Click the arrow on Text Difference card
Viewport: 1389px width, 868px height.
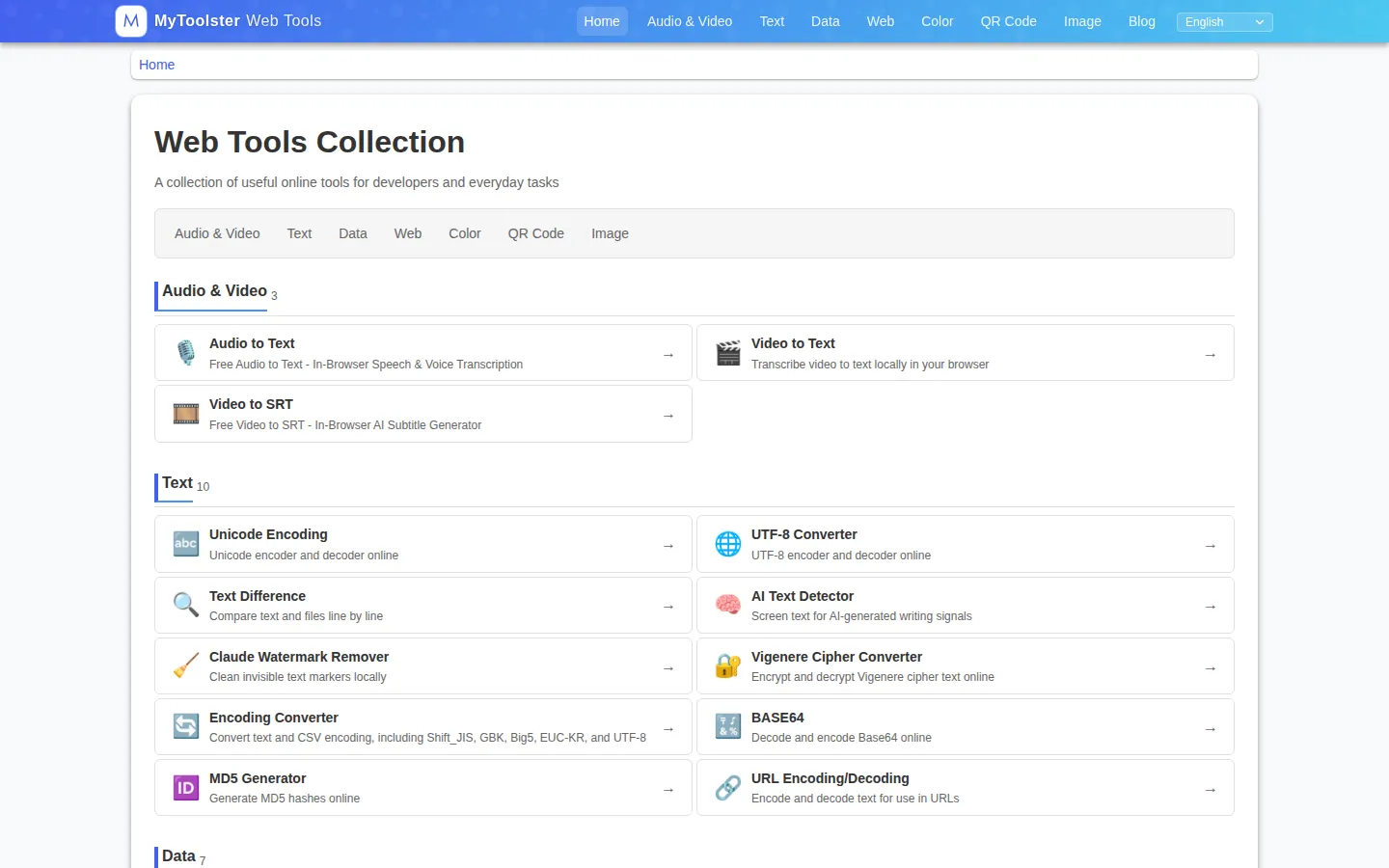pyautogui.click(x=668, y=607)
